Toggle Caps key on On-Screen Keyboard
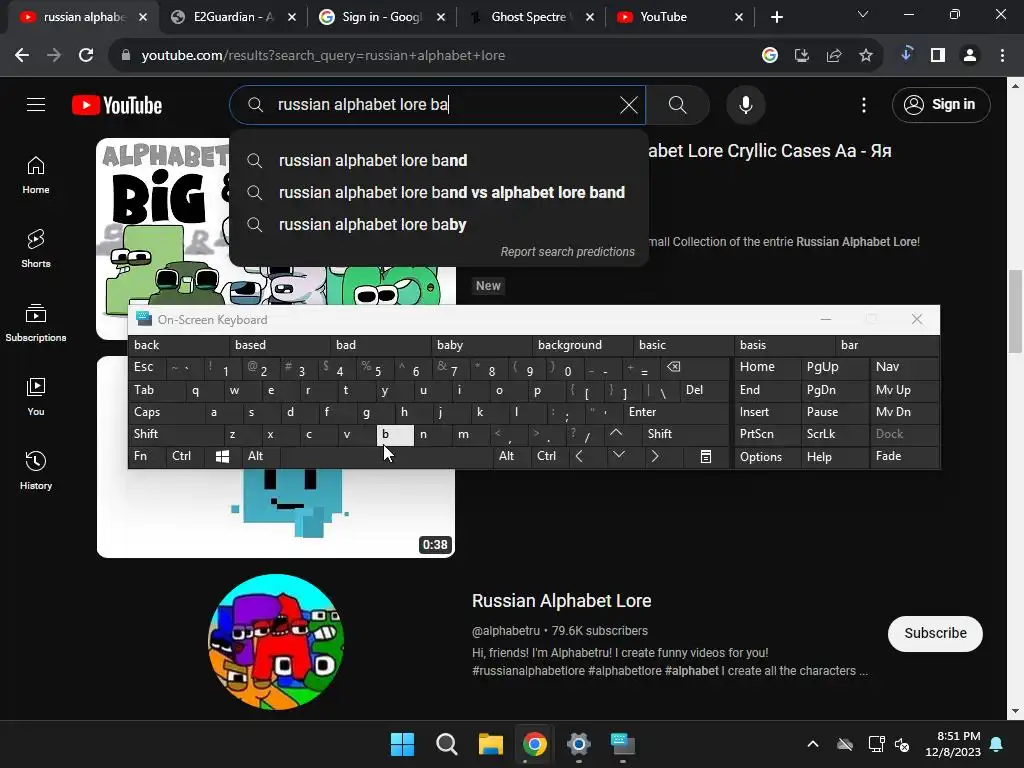 click(x=166, y=412)
